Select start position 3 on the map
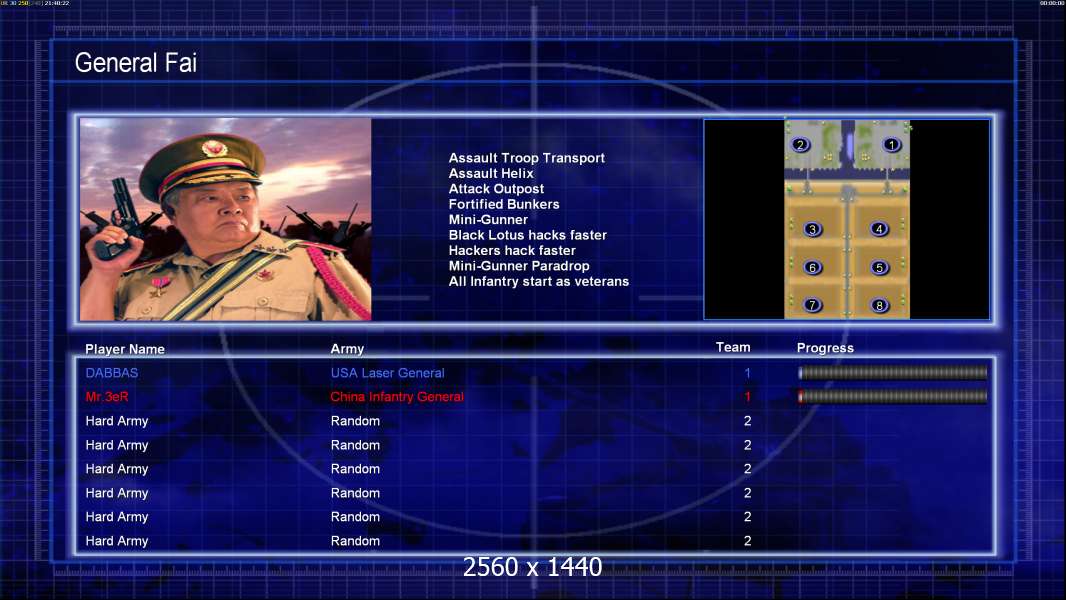The height and width of the screenshot is (600, 1066). 812,230
